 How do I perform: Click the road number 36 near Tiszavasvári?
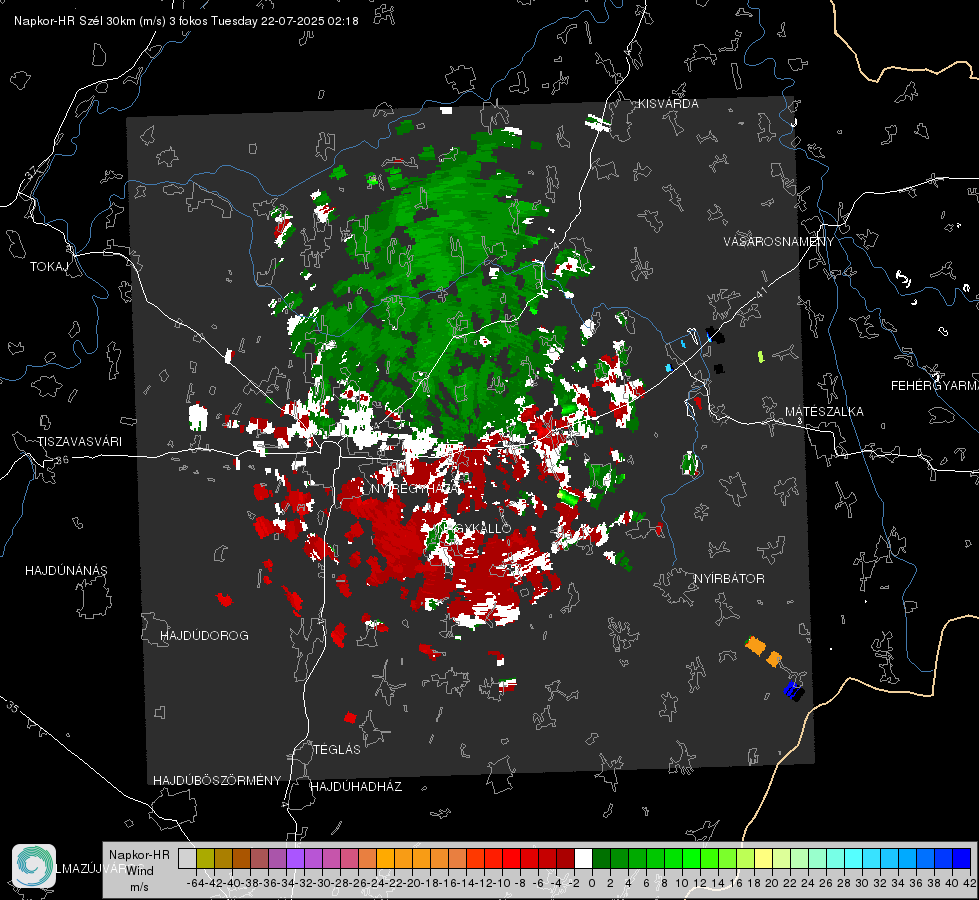(62, 460)
